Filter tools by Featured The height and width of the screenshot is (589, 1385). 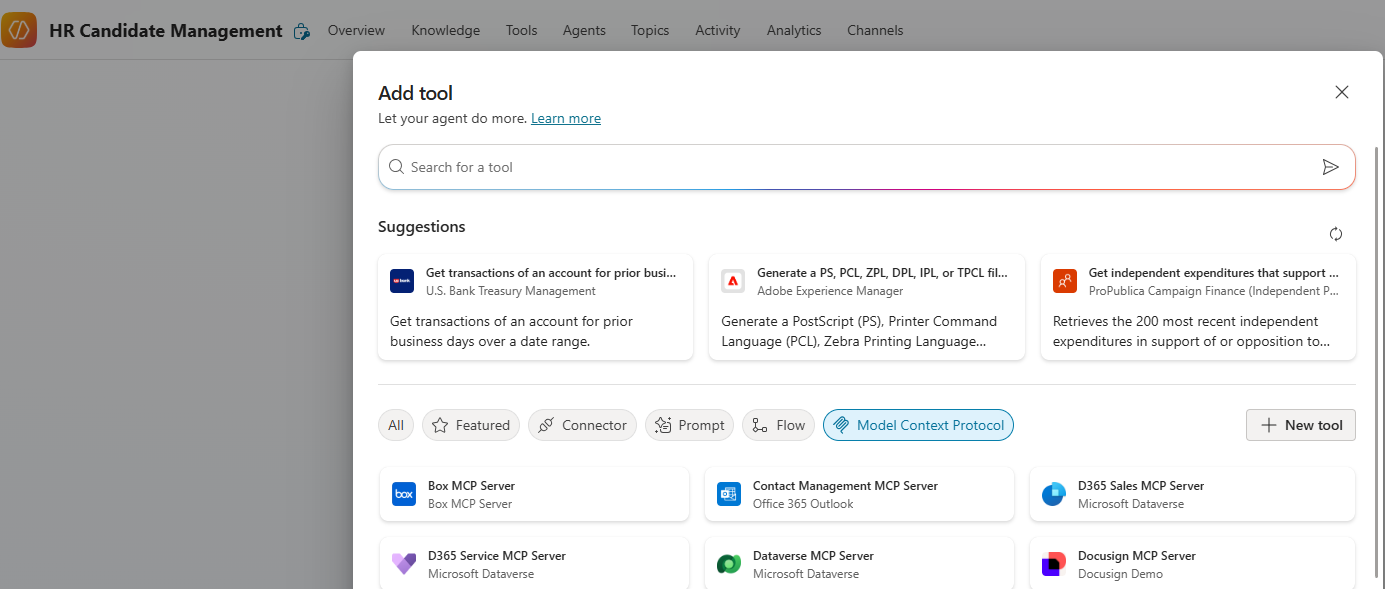coord(471,425)
